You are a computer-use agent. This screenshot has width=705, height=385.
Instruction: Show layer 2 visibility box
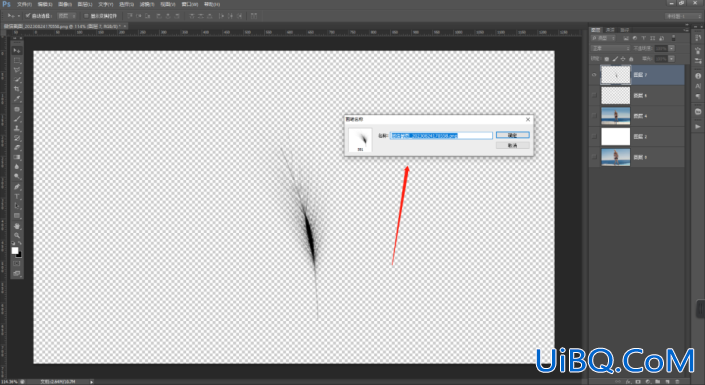point(594,136)
